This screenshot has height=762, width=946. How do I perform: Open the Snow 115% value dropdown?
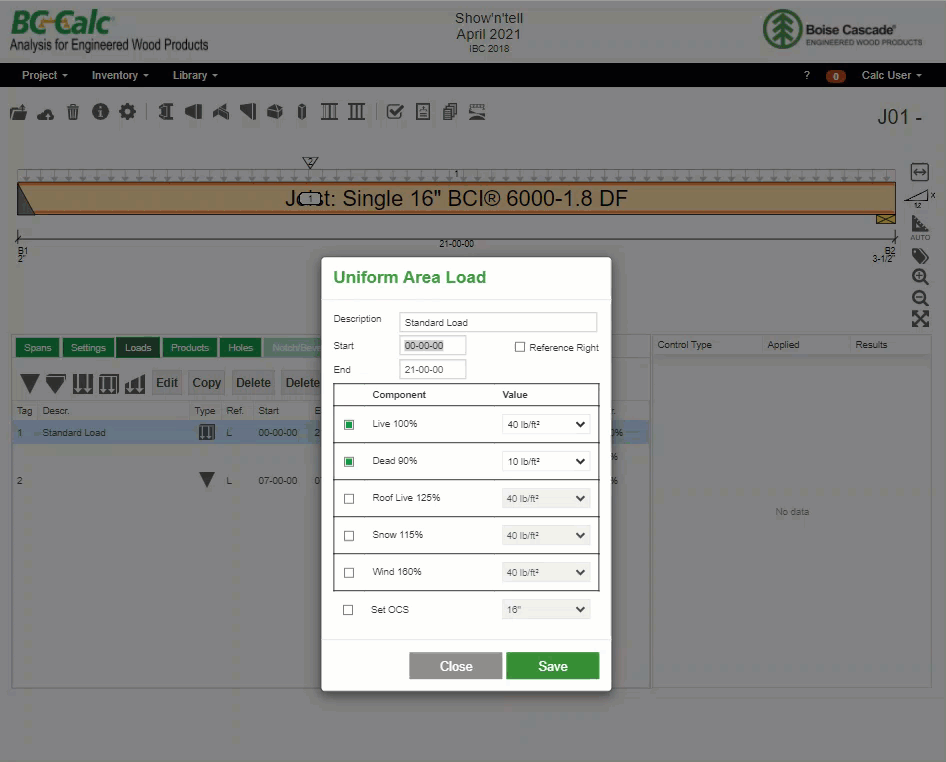pos(546,535)
